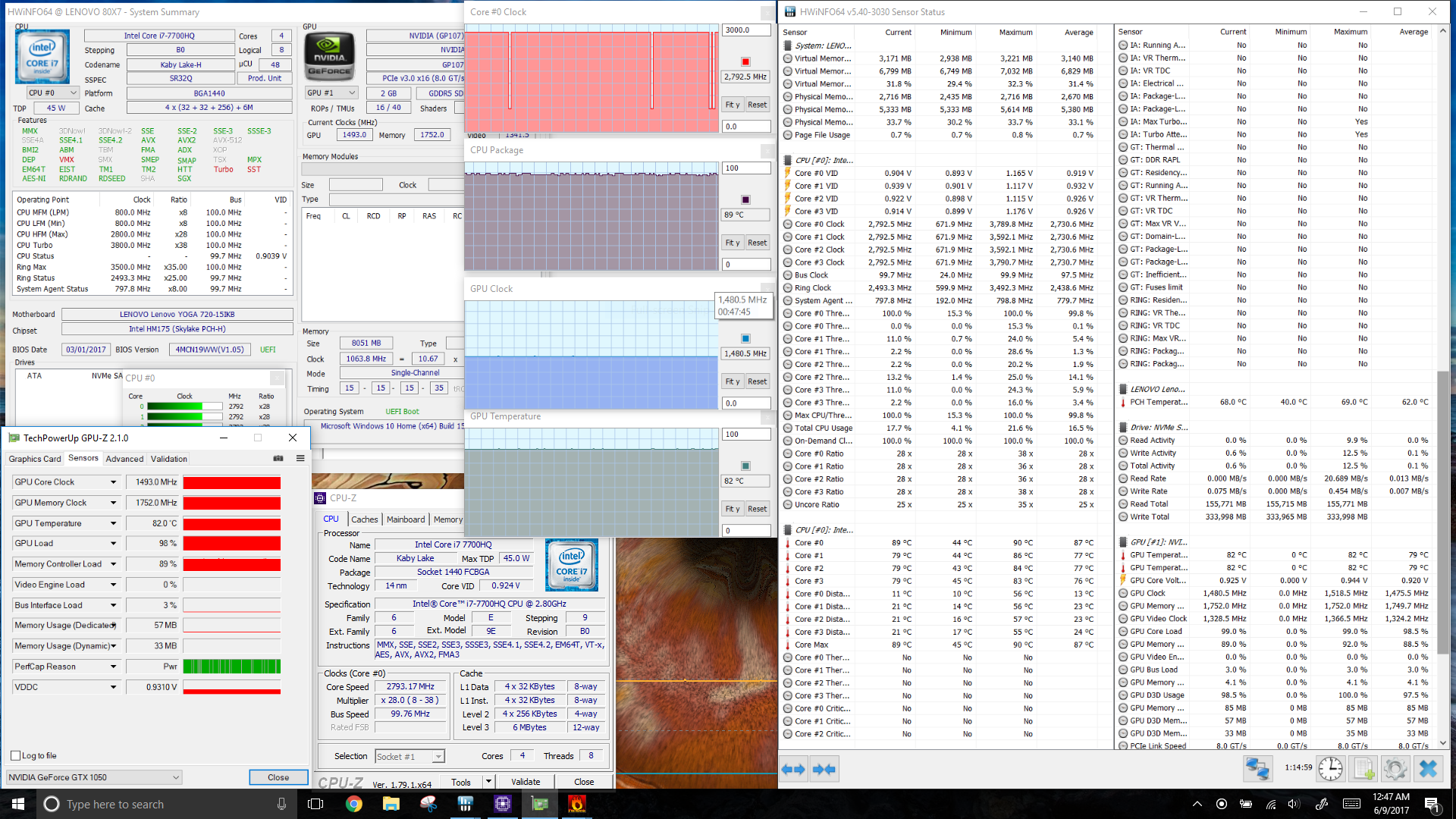Viewport: 1456px width, 819px height.
Task: Switch to the Graphics Card tab in GPU-Z
Action: point(35,459)
